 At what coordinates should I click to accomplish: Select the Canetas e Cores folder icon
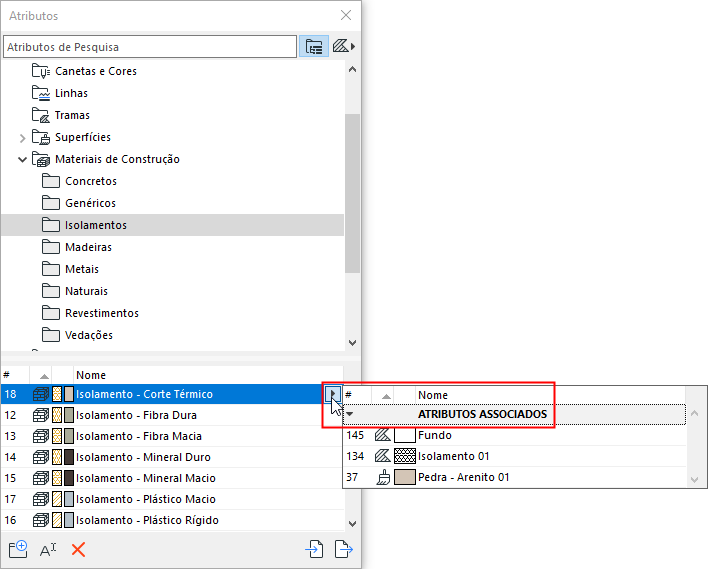pos(41,71)
